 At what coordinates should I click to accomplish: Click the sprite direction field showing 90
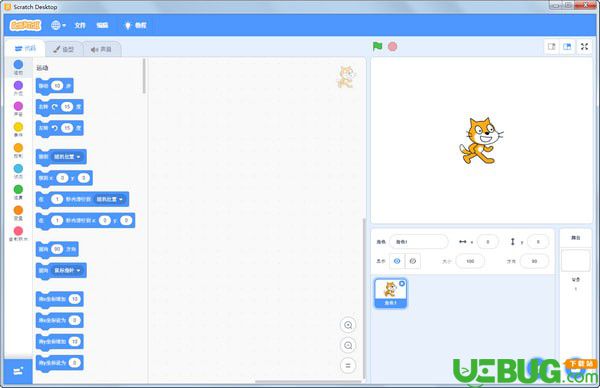535,261
